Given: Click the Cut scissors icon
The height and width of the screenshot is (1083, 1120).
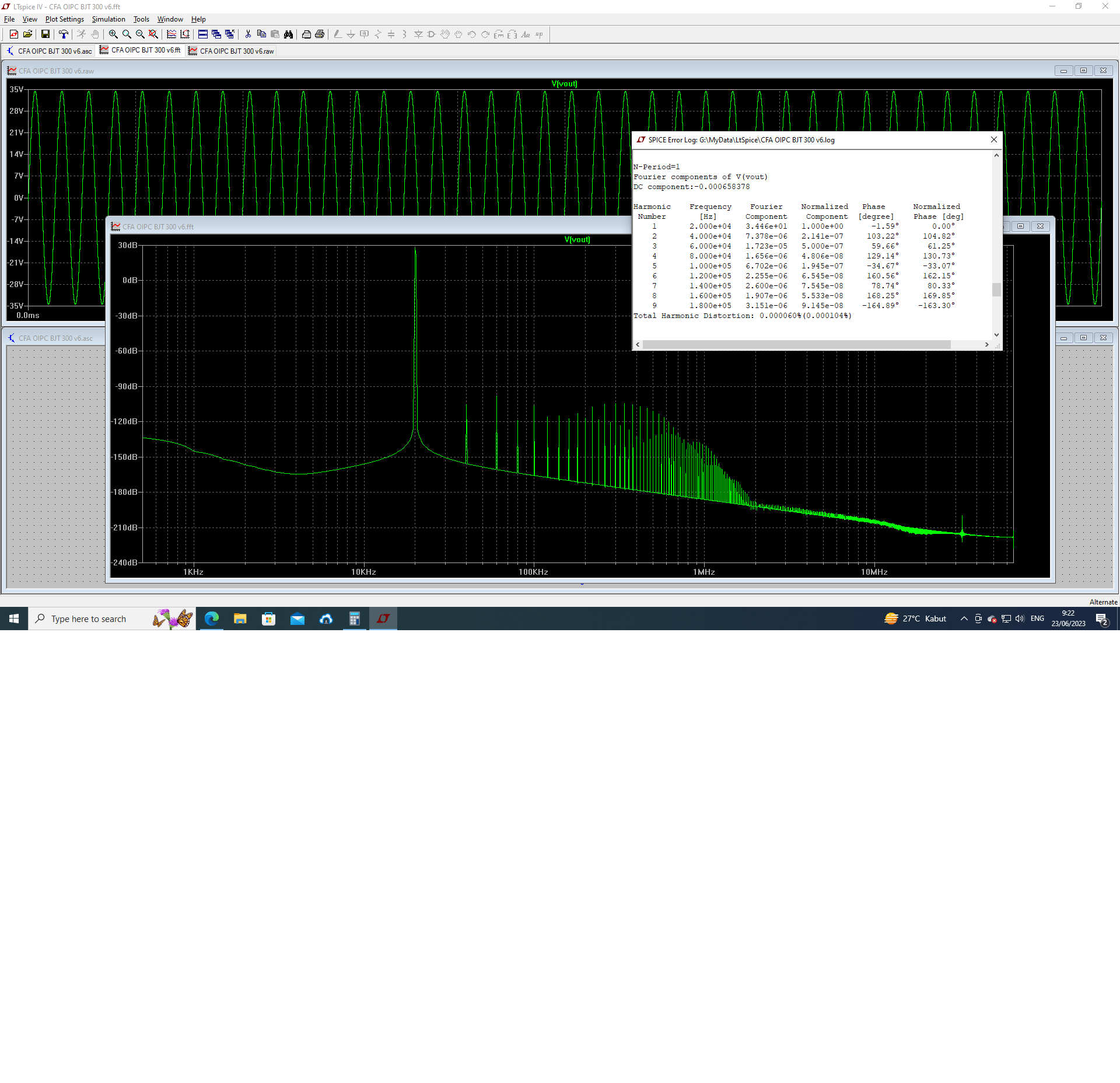Looking at the screenshot, I should (x=248, y=34).
